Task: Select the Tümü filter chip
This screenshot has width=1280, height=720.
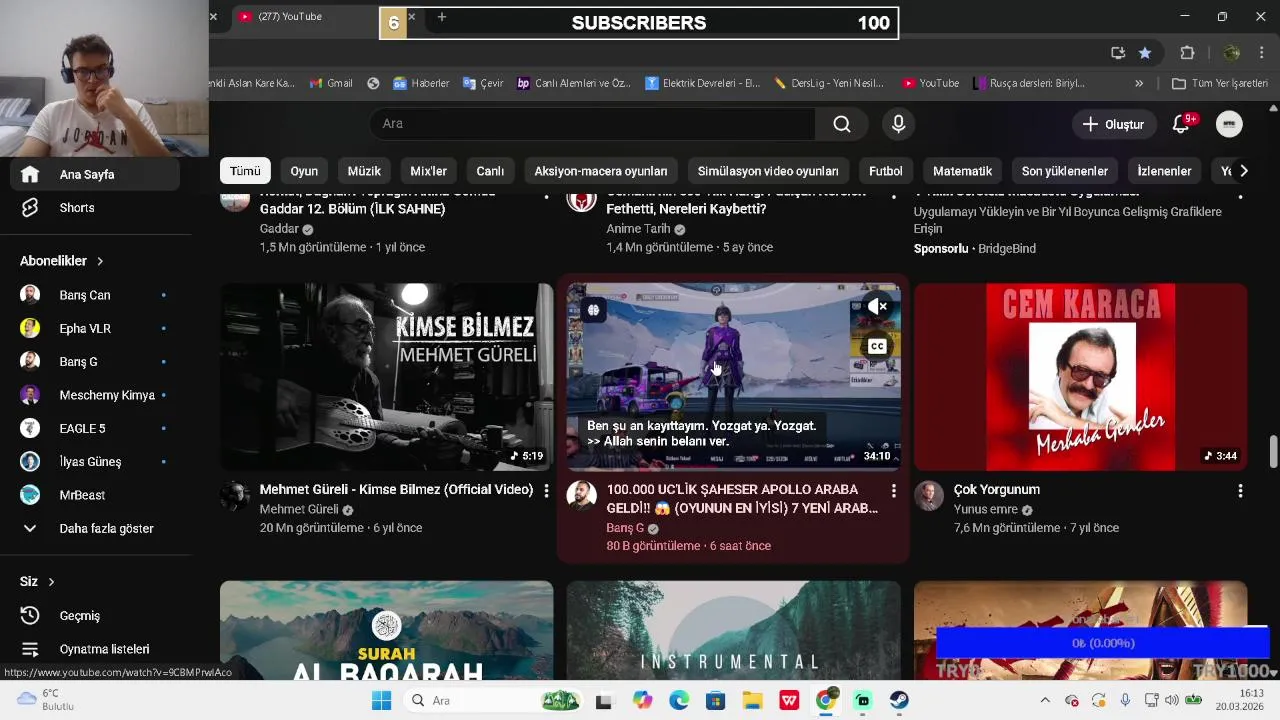Action: pos(245,171)
